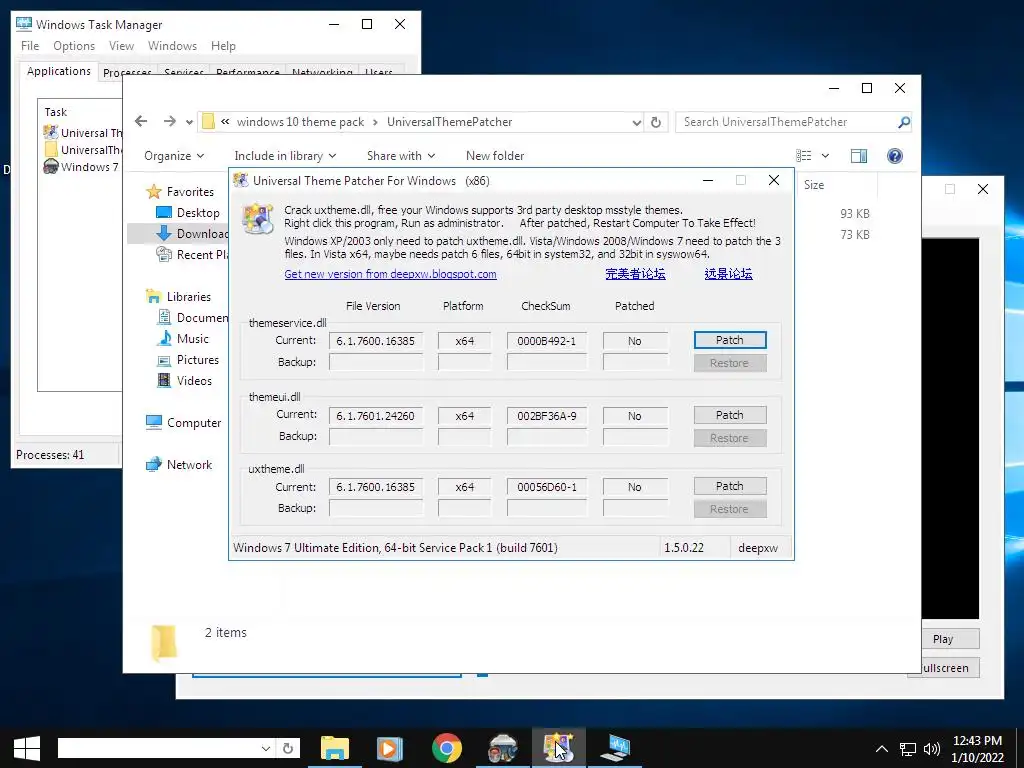This screenshot has width=1024, height=768.
Task: Click the Task Manager taskbar icon
Action: point(615,748)
